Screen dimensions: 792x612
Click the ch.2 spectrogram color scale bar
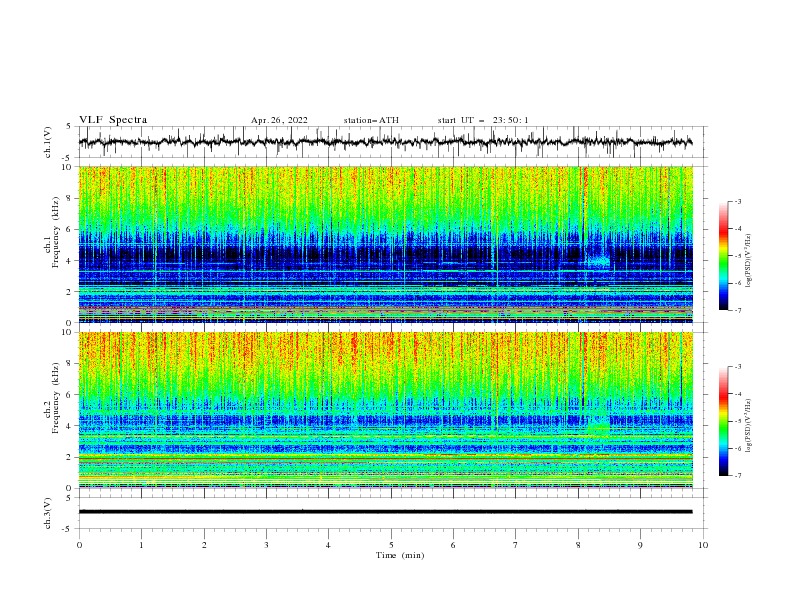tap(723, 421)
